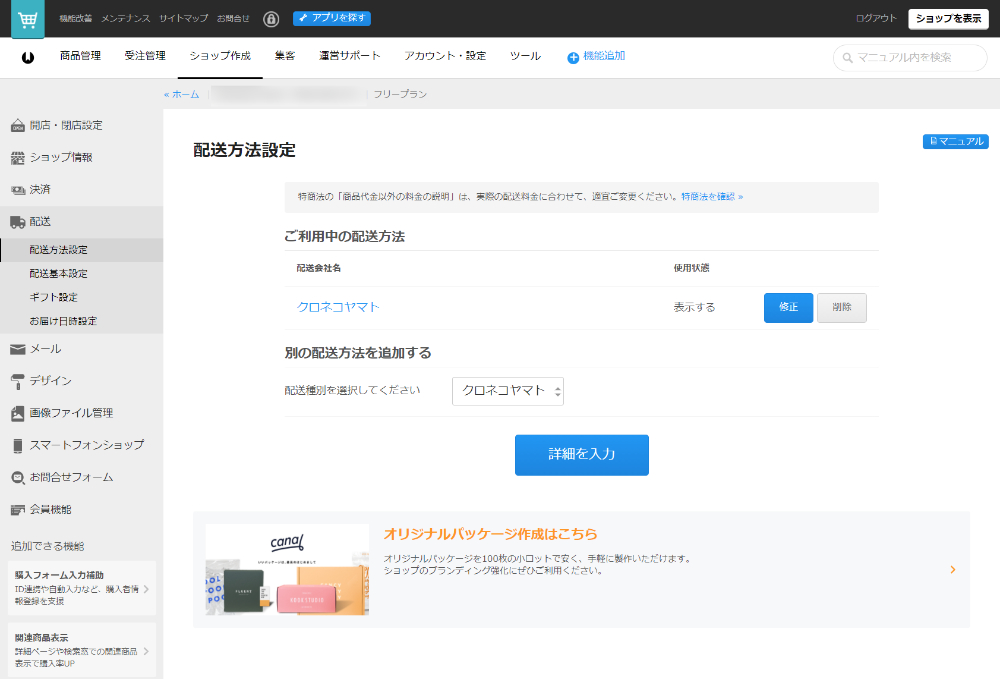Click the 削除 button for クロネコヤマト
The width and height of the screenshot is (1000, 679).
click(842, 308)
